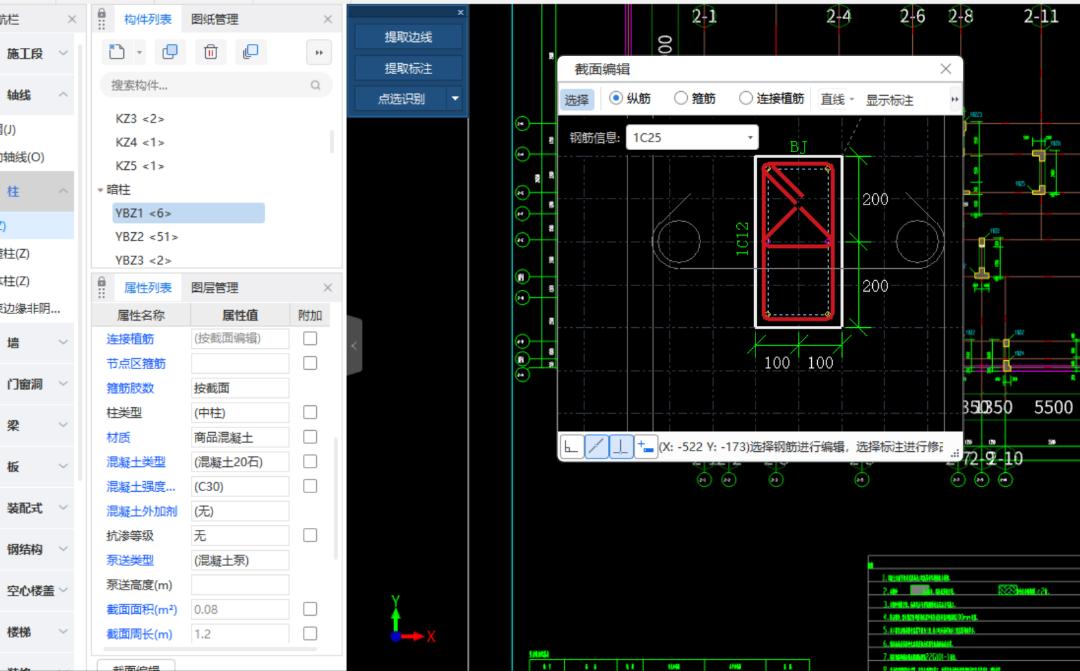Switch to the 构件列表 tab
Image resolution: width=1080 pixels, height=671 pixels.
click(147, 19)
